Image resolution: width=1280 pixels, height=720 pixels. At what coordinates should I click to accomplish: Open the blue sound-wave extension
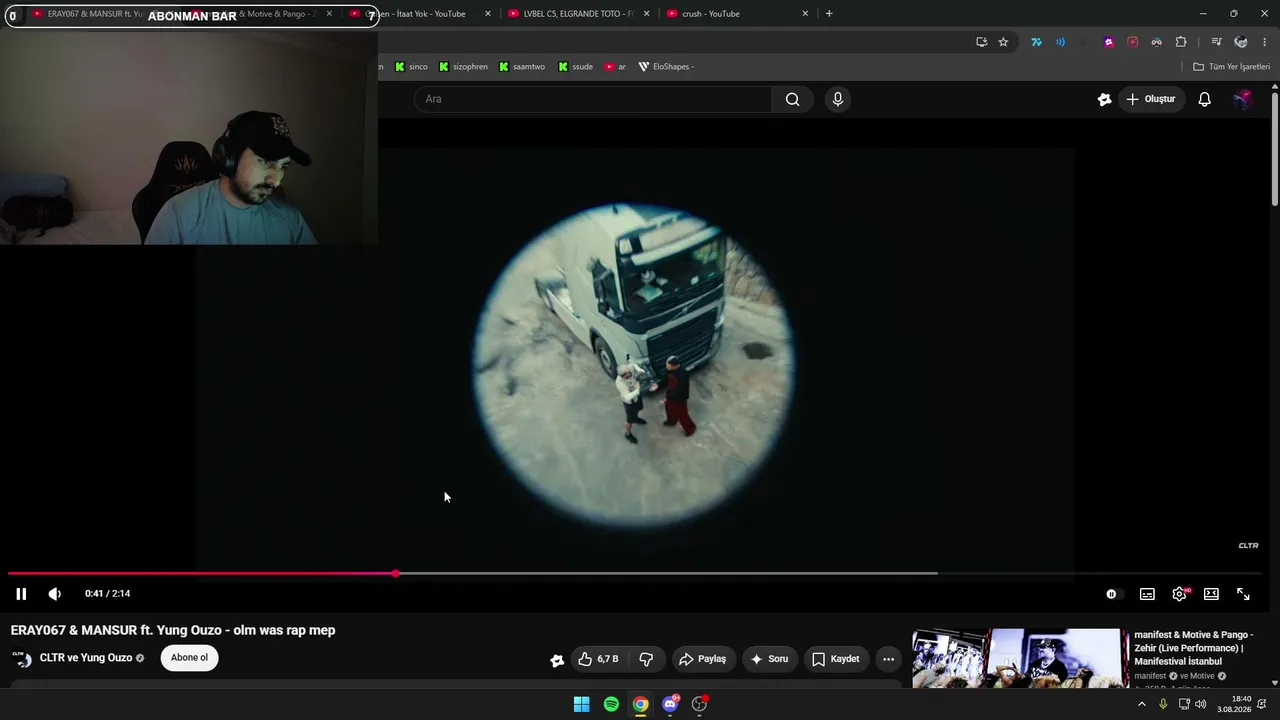coord(1060,42)
